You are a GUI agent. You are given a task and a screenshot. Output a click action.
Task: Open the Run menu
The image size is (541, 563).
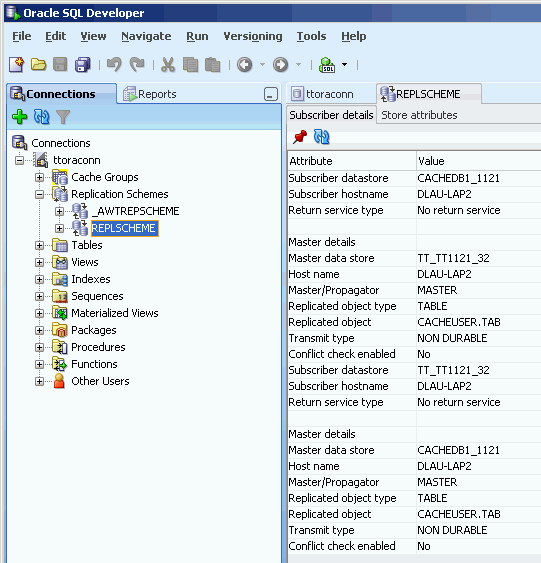click(197, 36)
